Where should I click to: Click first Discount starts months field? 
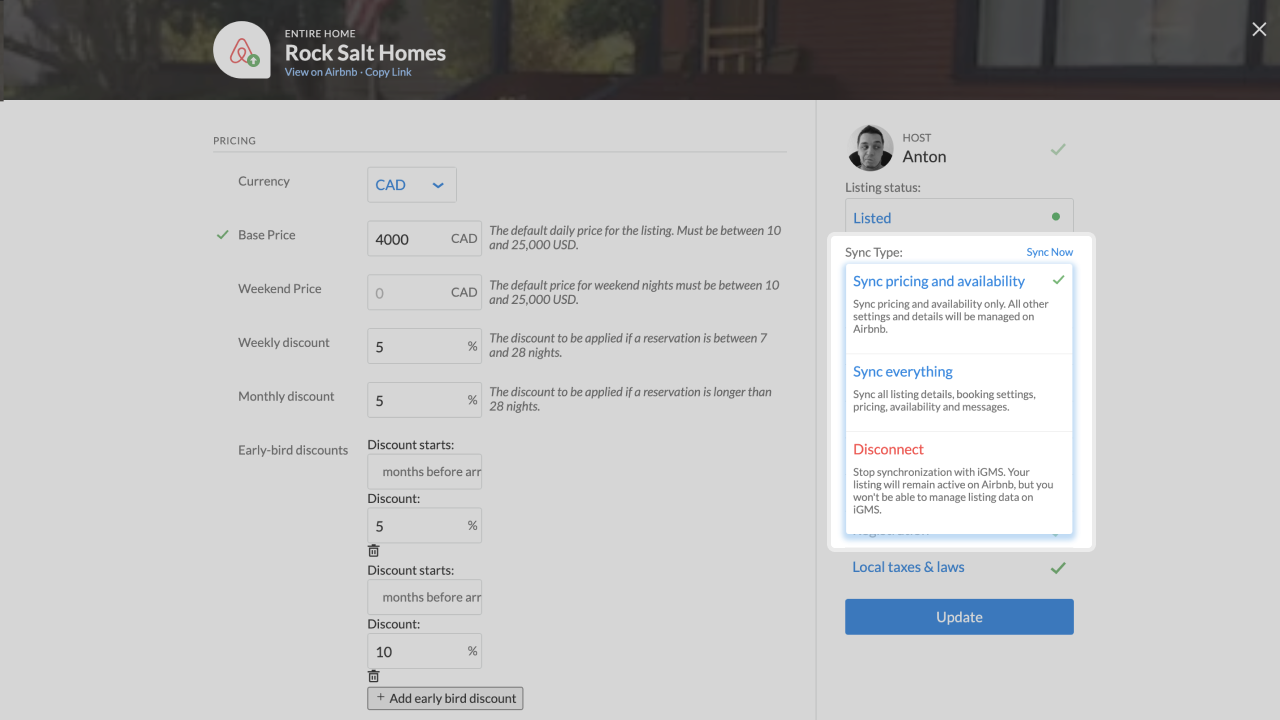point(424,472)
